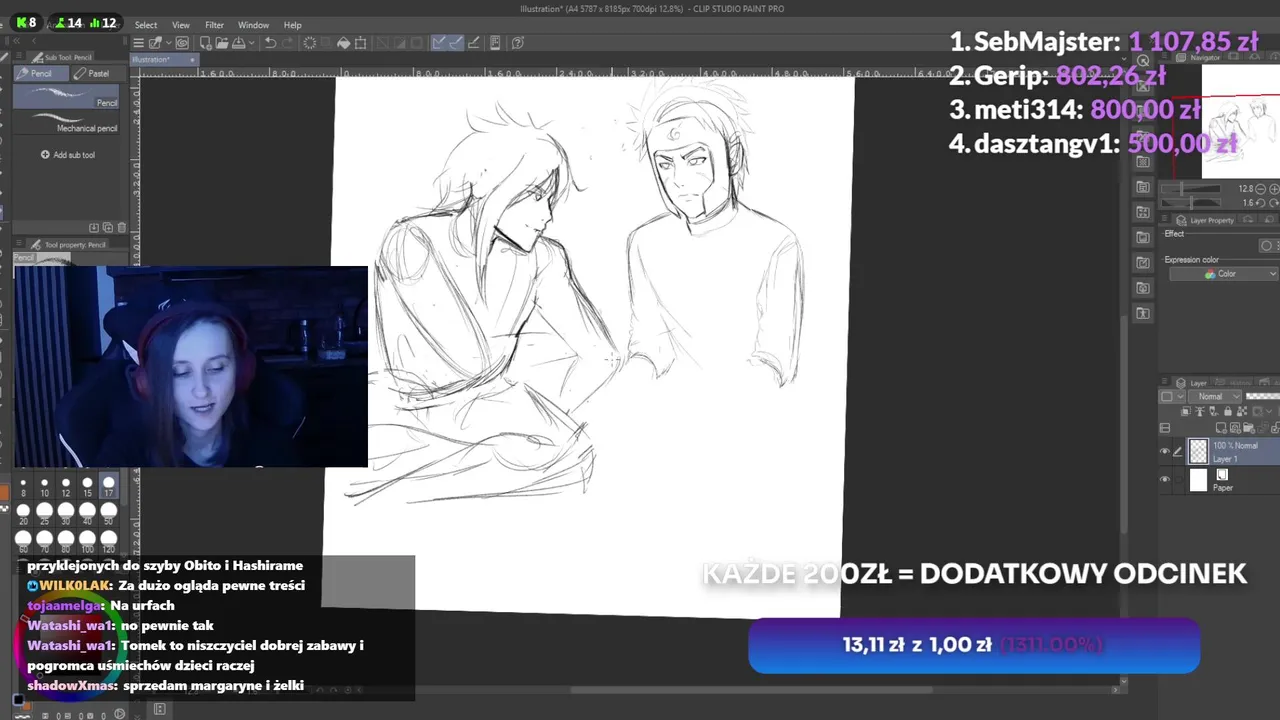Click the delete sub tool trash icon
The image size is (1280, 720).
[x=122, y=227]
